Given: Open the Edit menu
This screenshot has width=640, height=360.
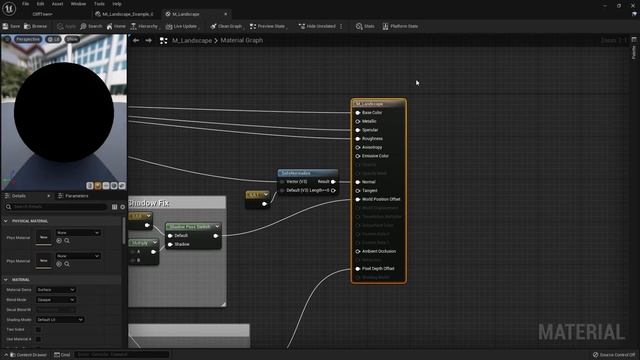Looking at the screenshot, I should [40, 4].
